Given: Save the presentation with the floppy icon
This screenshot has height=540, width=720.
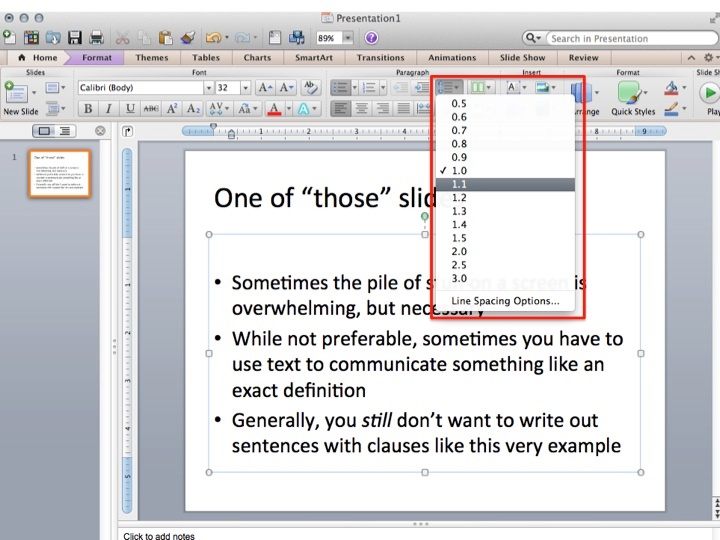Looking at the screenshot, I should (75, 38).
